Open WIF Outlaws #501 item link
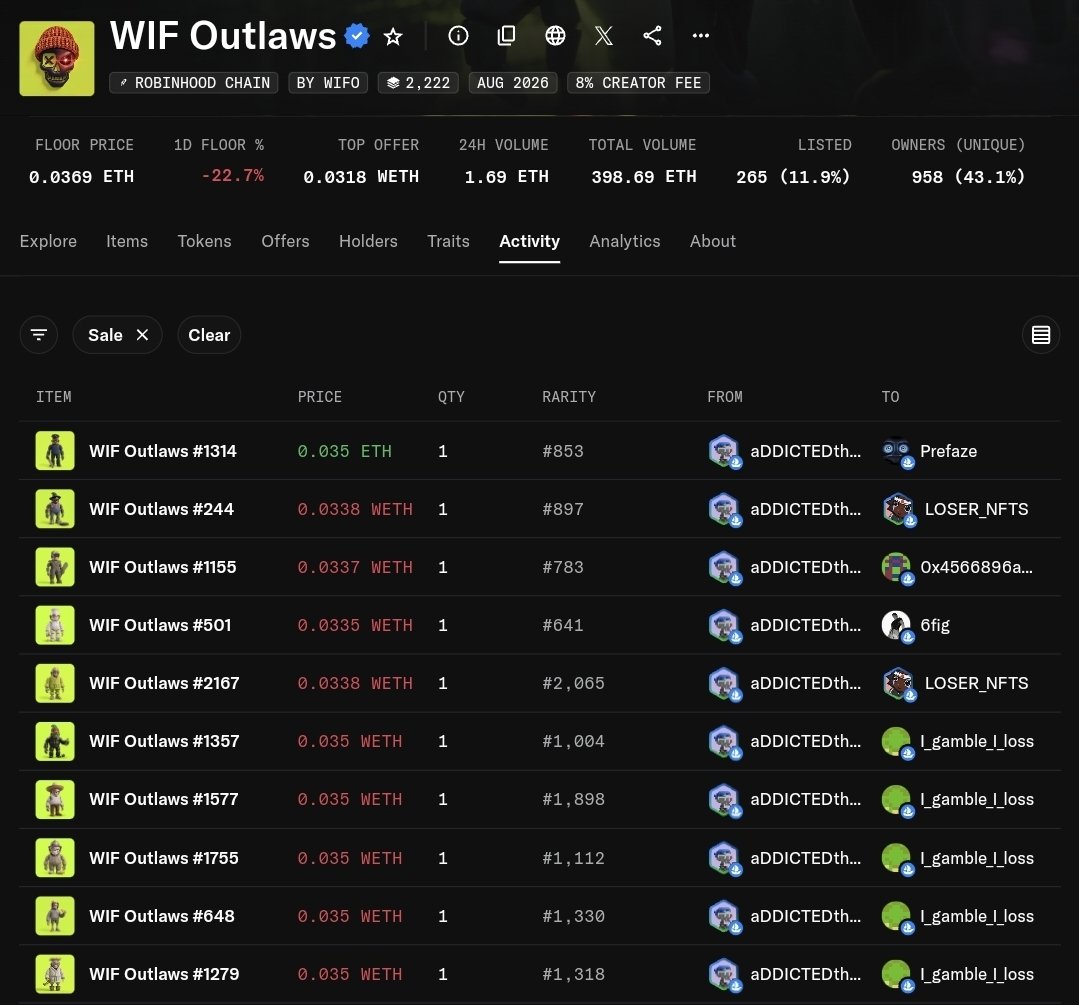Viewport: 1079px width, 1005px height. tap(160, 625)
